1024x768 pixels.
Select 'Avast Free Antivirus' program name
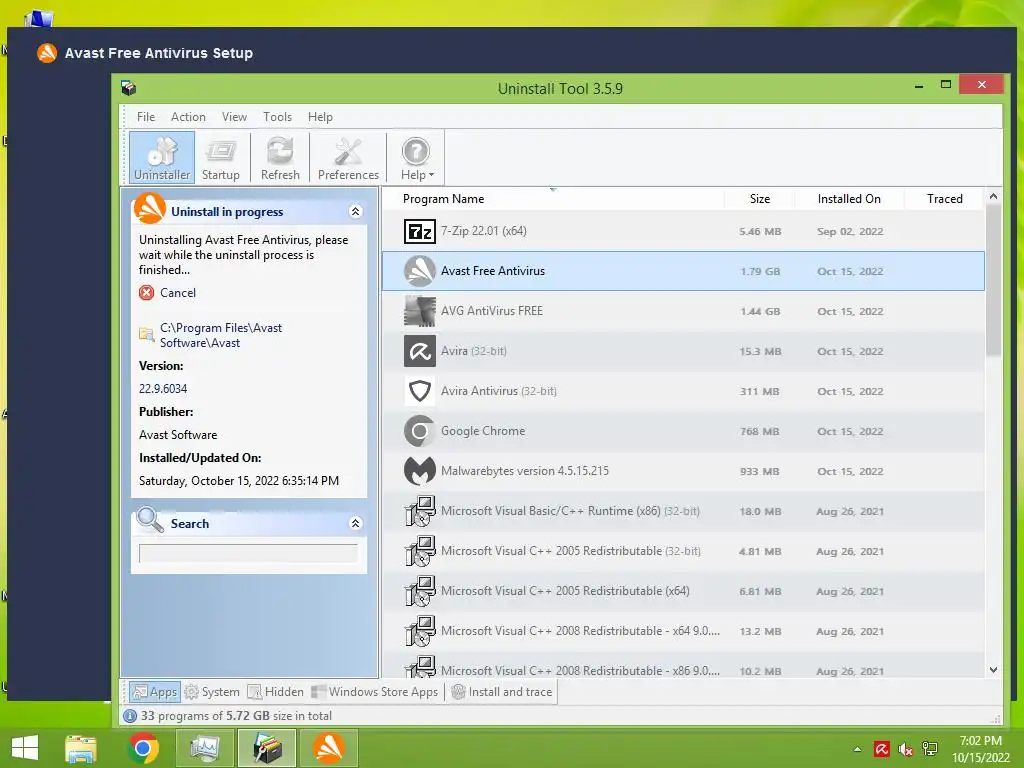[492, 271]
